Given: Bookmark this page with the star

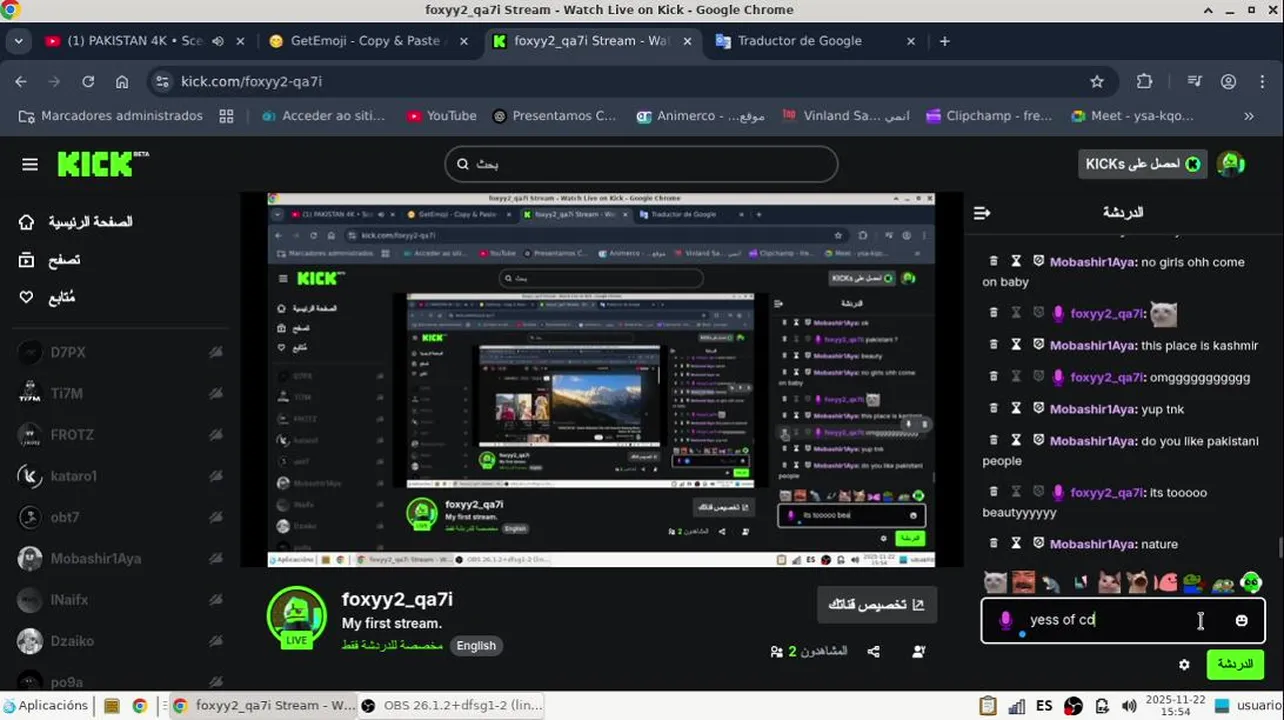Looking at the screenshot, I should point(1097,82).
